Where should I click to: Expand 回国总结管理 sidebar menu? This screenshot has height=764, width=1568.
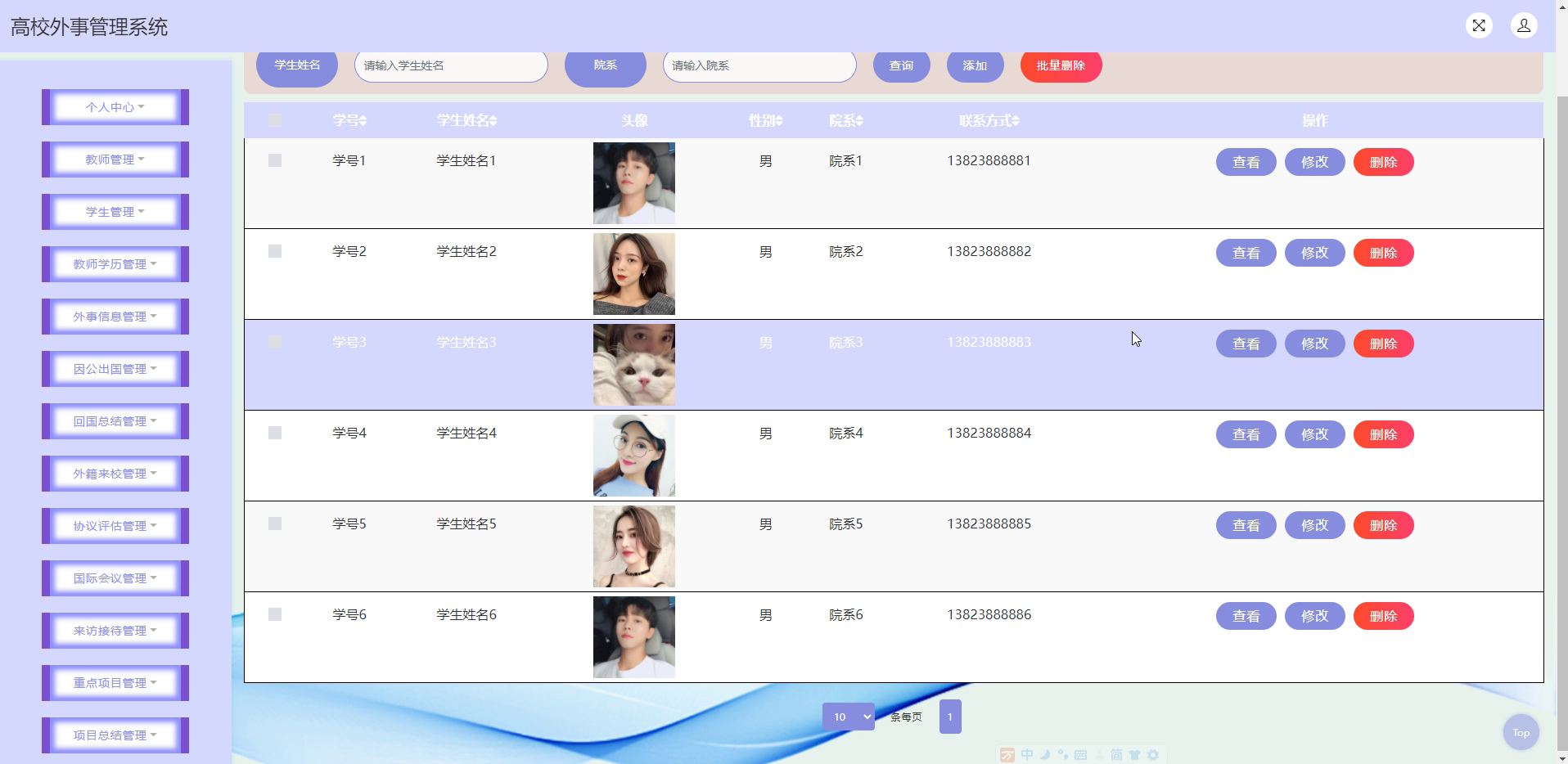click(x=115, y=421)
